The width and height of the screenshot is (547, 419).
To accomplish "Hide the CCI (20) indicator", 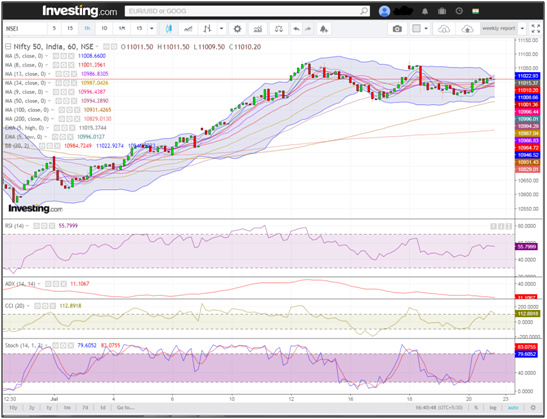I will [37, 306].
